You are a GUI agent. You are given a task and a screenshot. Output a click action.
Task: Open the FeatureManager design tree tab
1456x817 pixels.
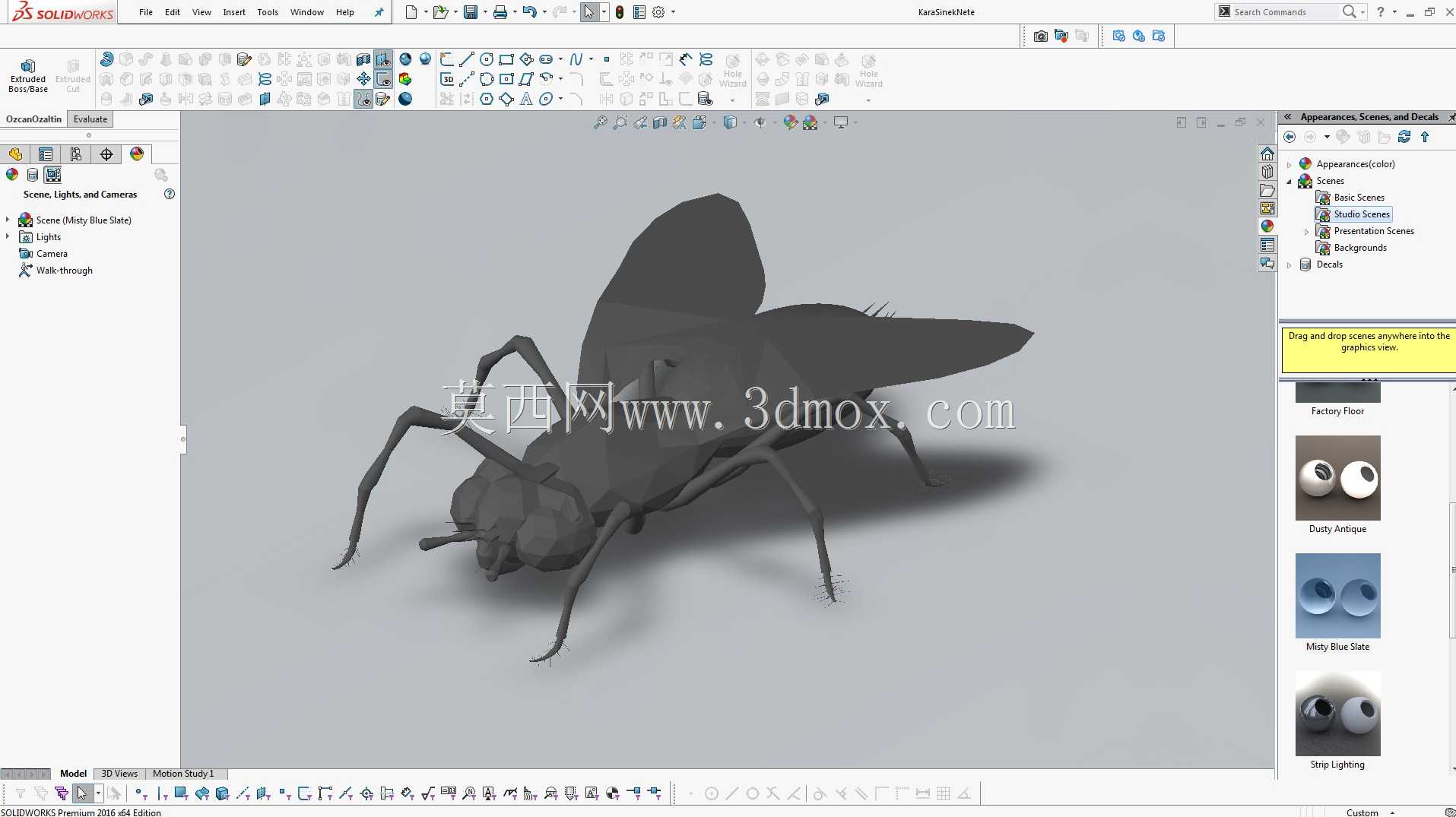tap(15, 154)
